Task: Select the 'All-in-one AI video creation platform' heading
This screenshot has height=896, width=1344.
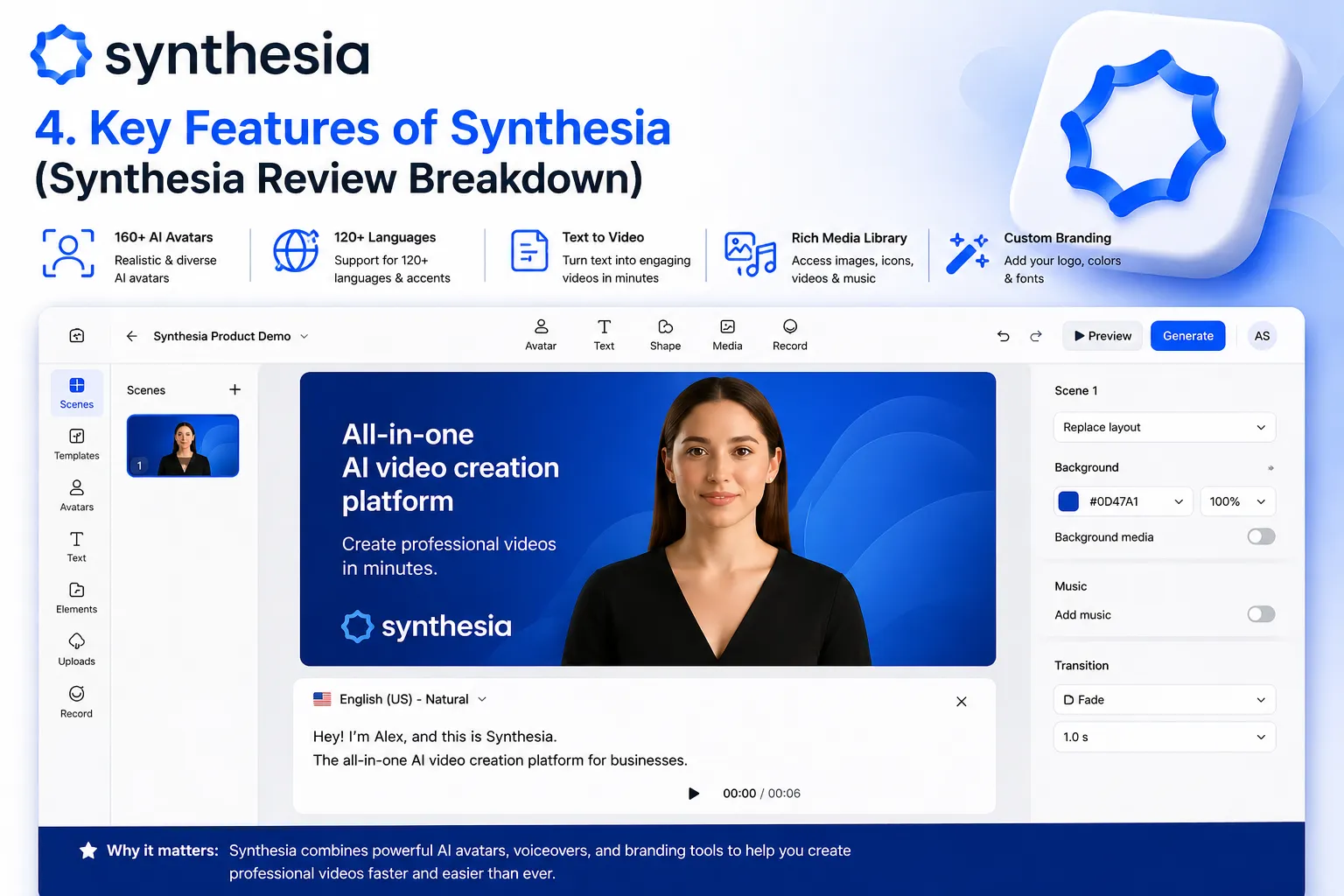Action: (451, 467)
